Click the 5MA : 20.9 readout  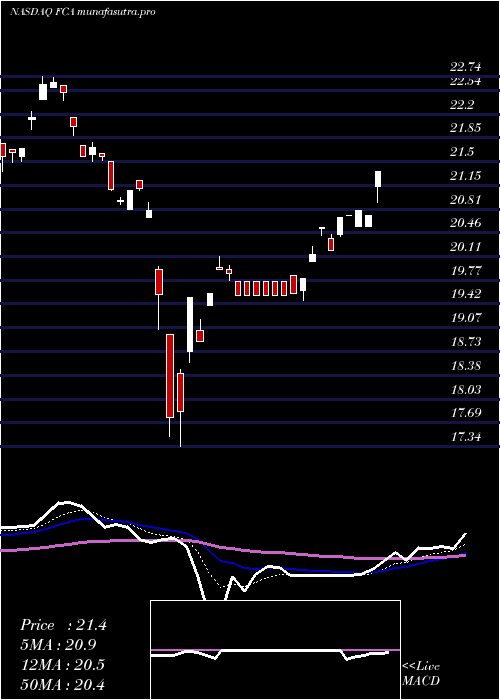click(x=58, y=645)
